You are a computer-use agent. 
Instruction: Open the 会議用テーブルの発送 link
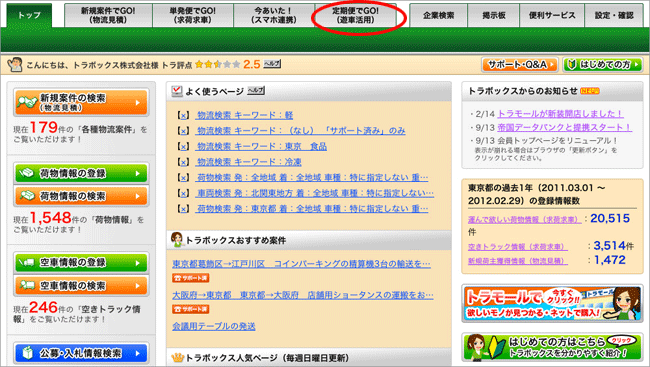click(213, 326)
